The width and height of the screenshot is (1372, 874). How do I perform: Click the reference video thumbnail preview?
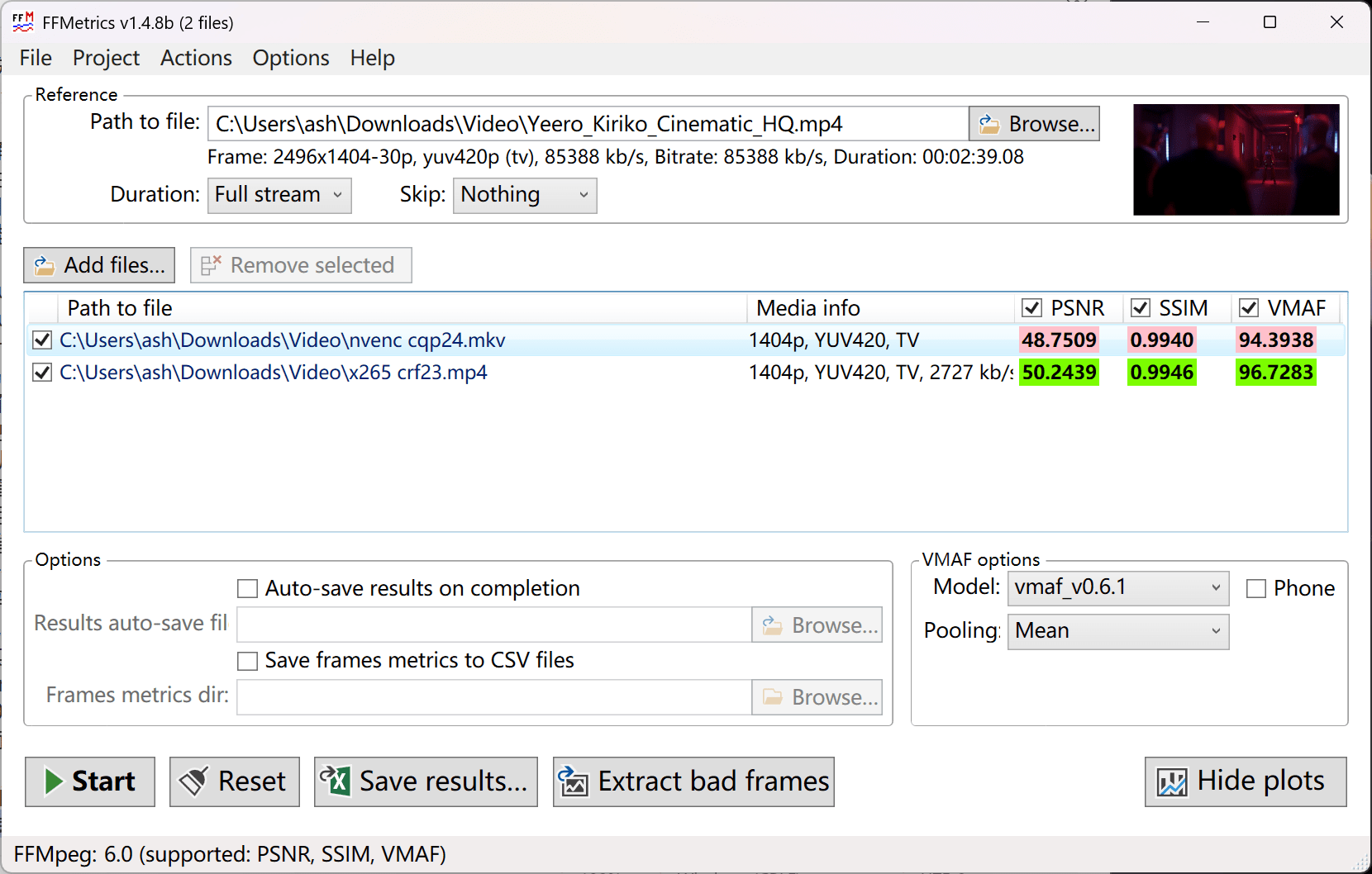click(x=1236, y=159)
